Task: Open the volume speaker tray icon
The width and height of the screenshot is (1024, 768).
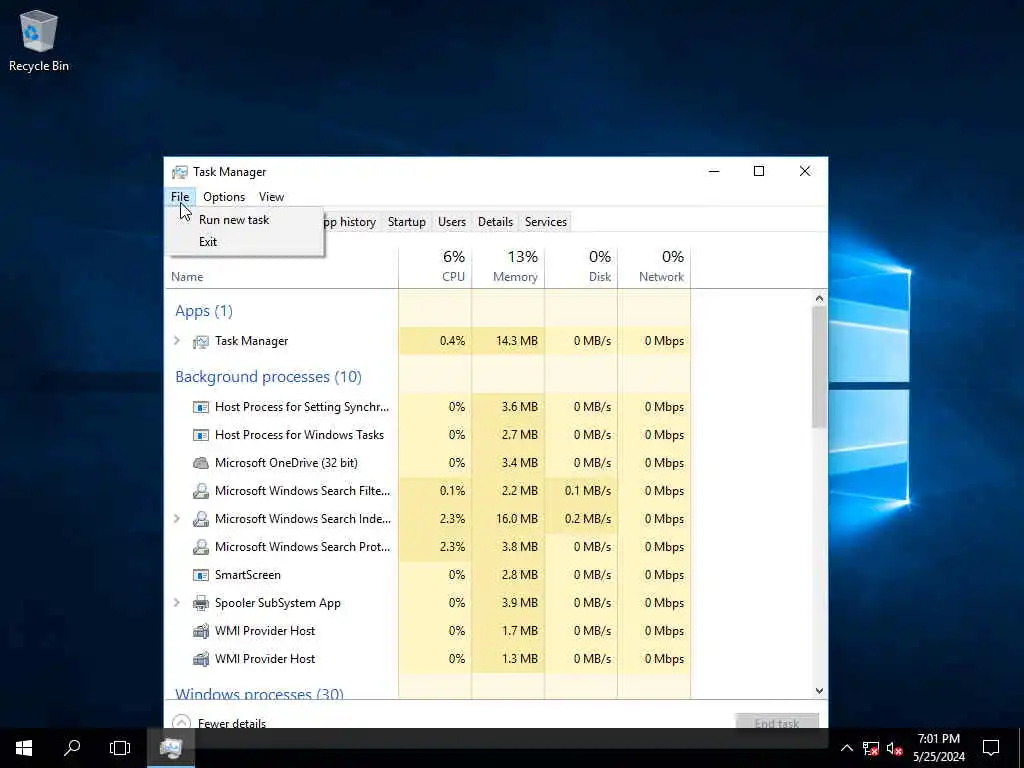Action: [894, 748]
